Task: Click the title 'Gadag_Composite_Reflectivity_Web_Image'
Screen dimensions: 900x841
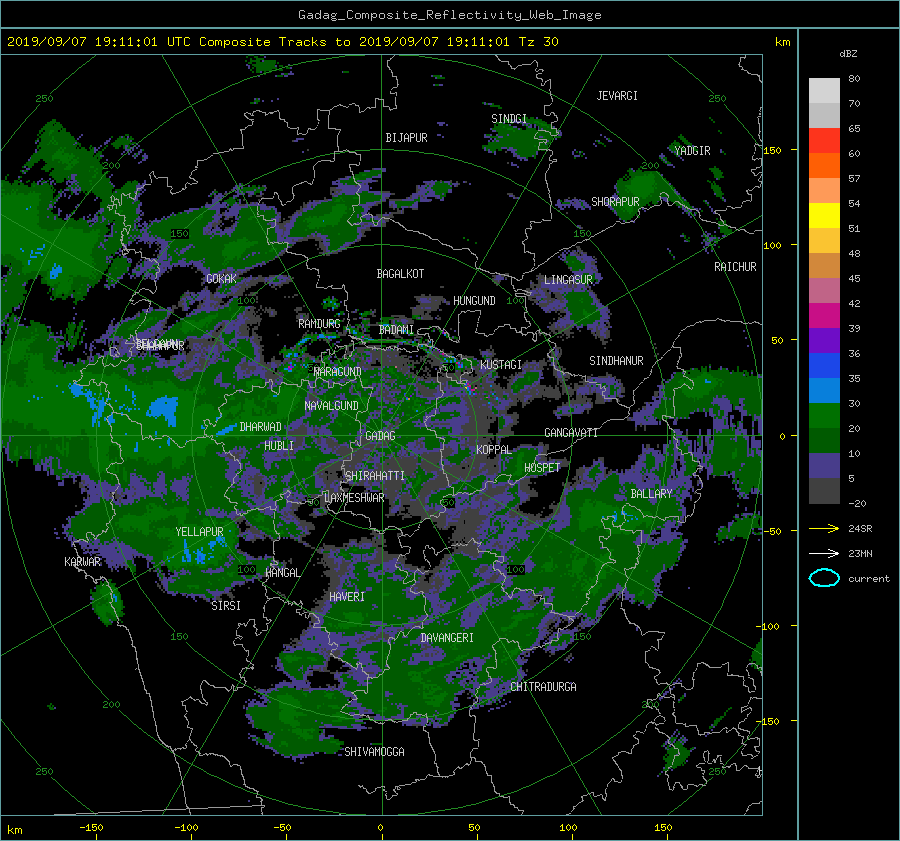Action: [x=449, y=15]
